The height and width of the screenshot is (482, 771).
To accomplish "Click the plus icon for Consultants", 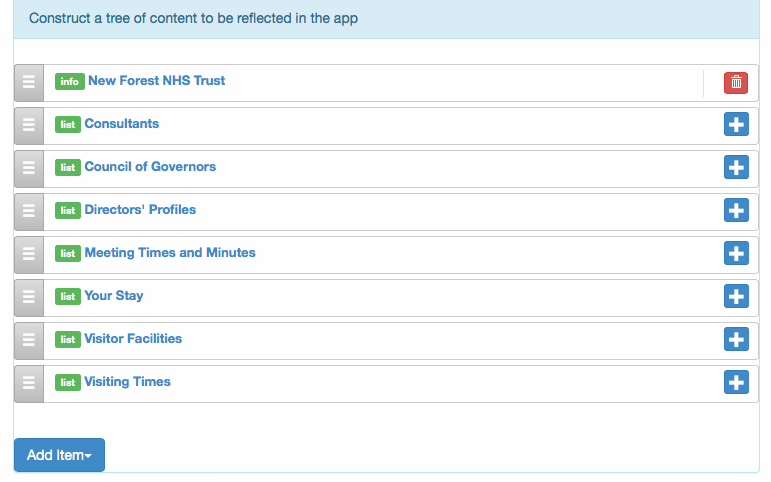I will (736, 124).
